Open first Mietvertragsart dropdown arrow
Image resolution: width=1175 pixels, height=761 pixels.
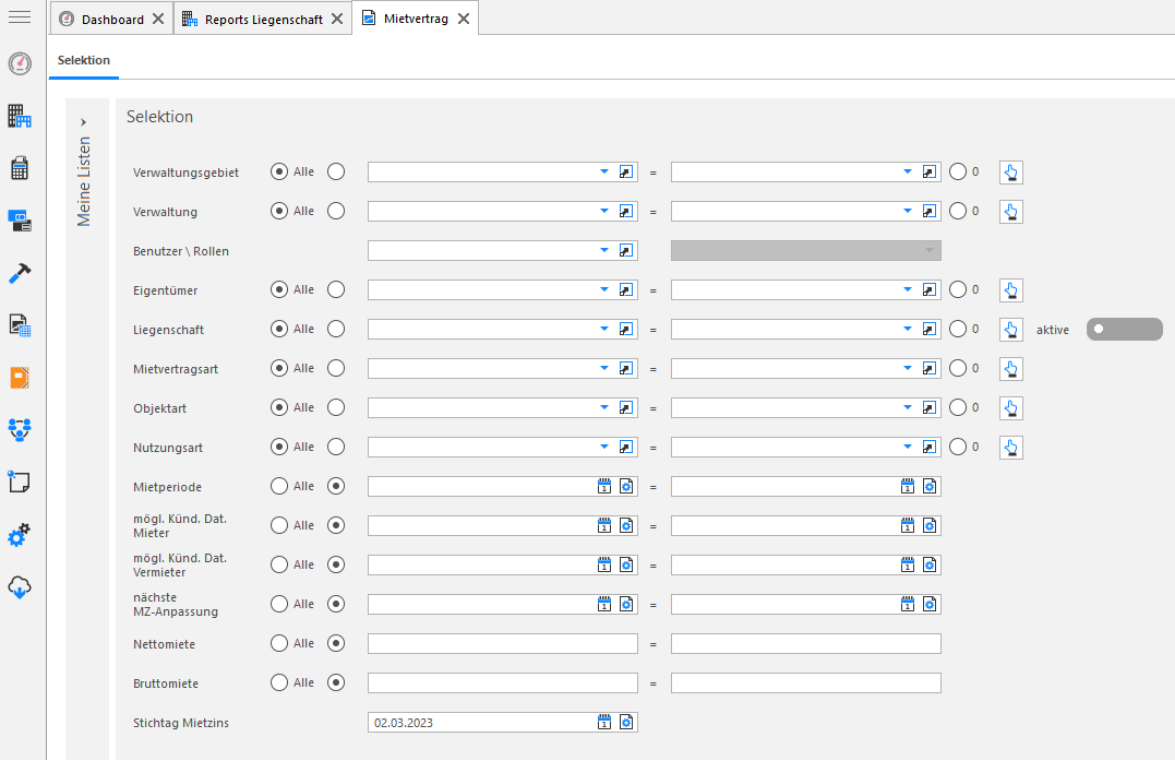(x=604, y=369)
